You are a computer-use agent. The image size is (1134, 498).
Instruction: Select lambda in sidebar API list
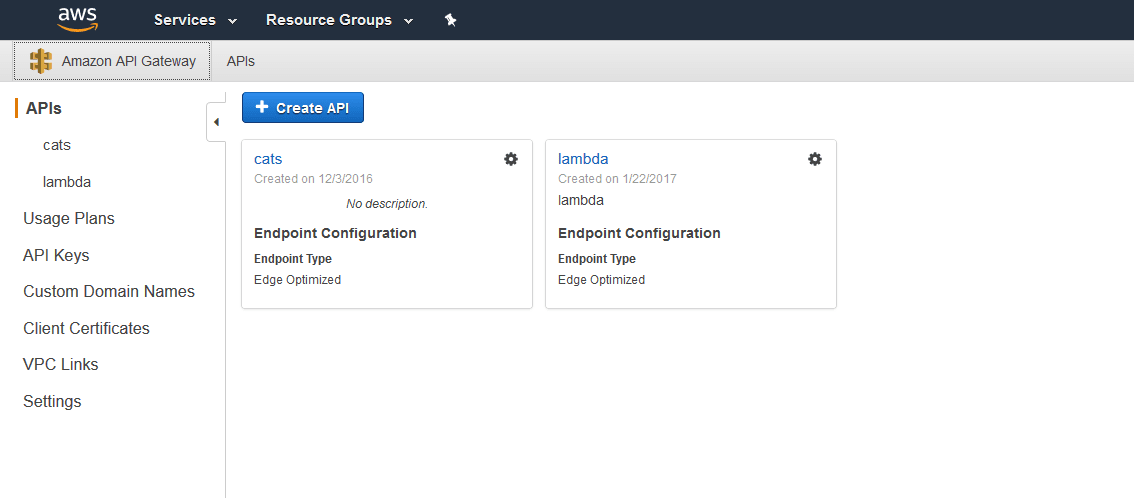point(67,182)
